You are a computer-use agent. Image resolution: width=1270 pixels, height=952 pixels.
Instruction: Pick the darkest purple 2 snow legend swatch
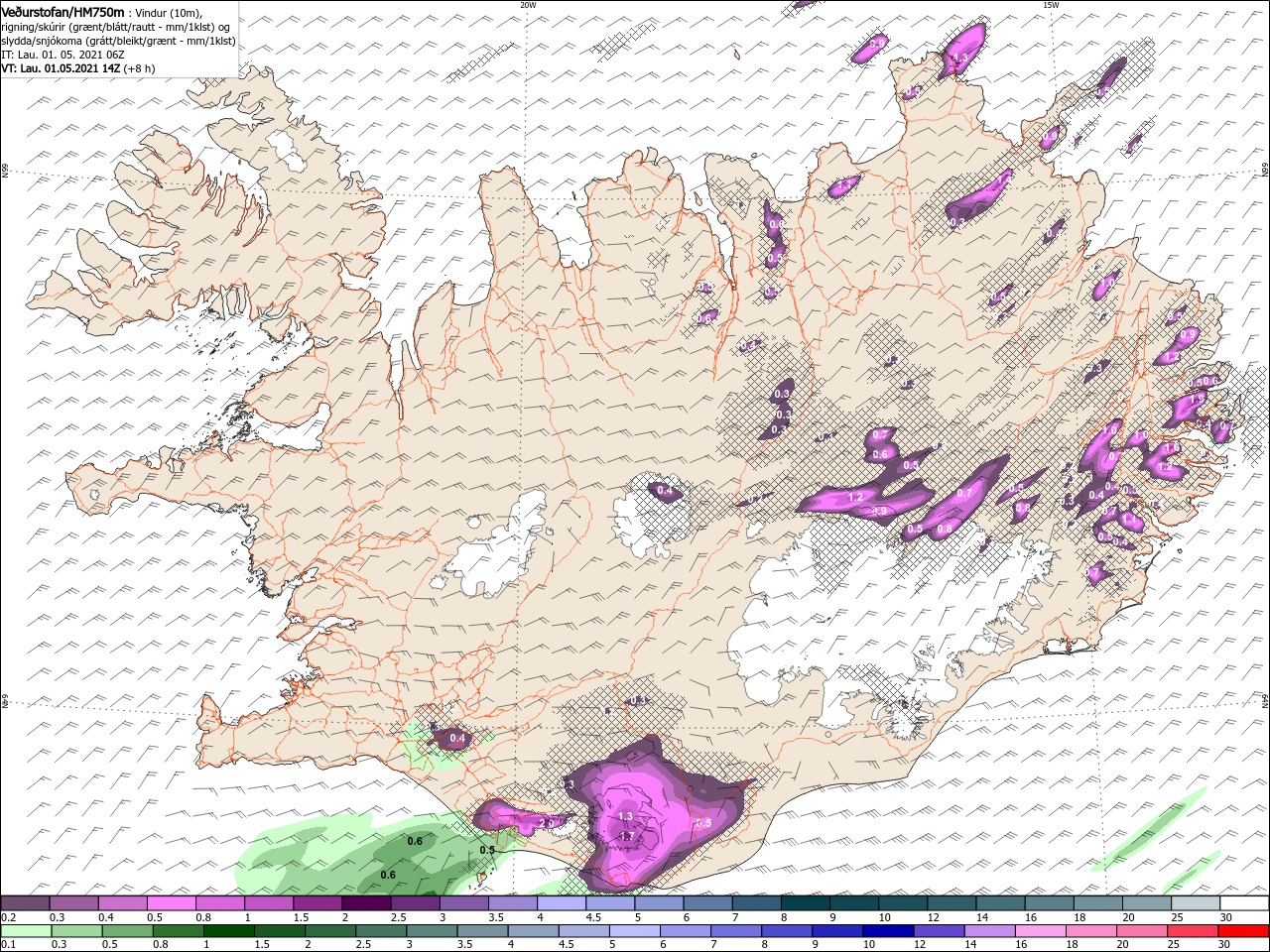[366, 903]
